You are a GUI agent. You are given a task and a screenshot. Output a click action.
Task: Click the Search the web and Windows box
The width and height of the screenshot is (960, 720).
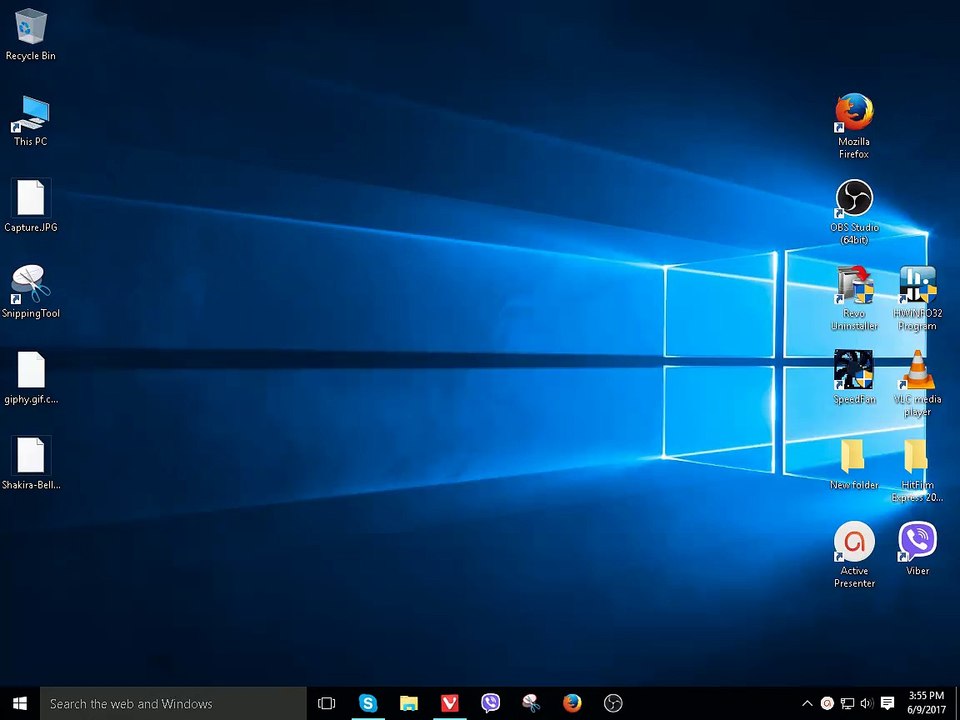point(173,703)
